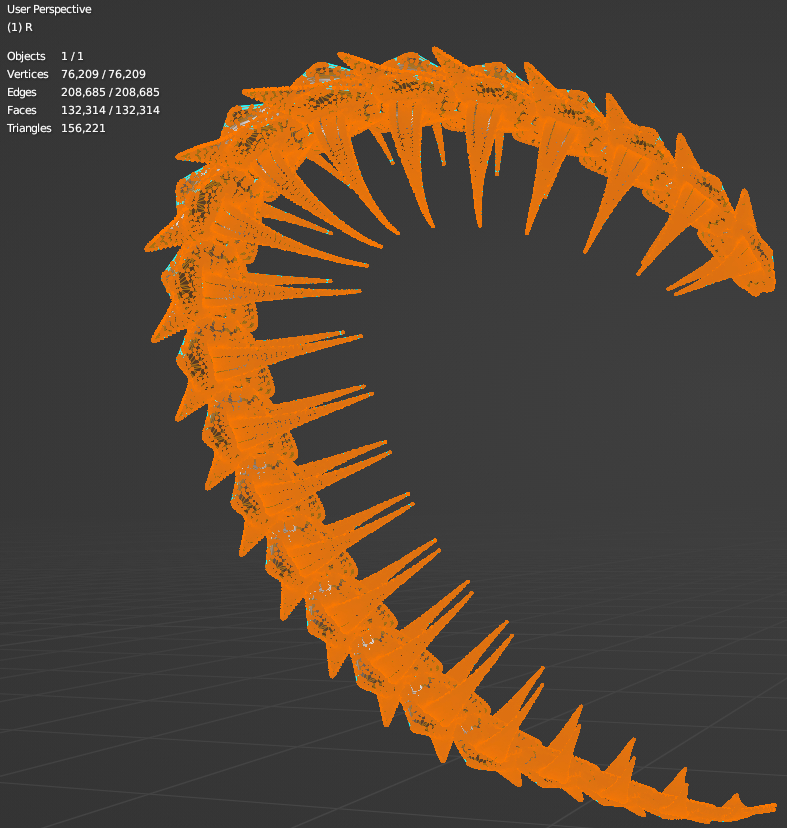This screenshot has height=828, width=787.
Task: Click the Vertices label in statistics overlay
Action: 27,75
